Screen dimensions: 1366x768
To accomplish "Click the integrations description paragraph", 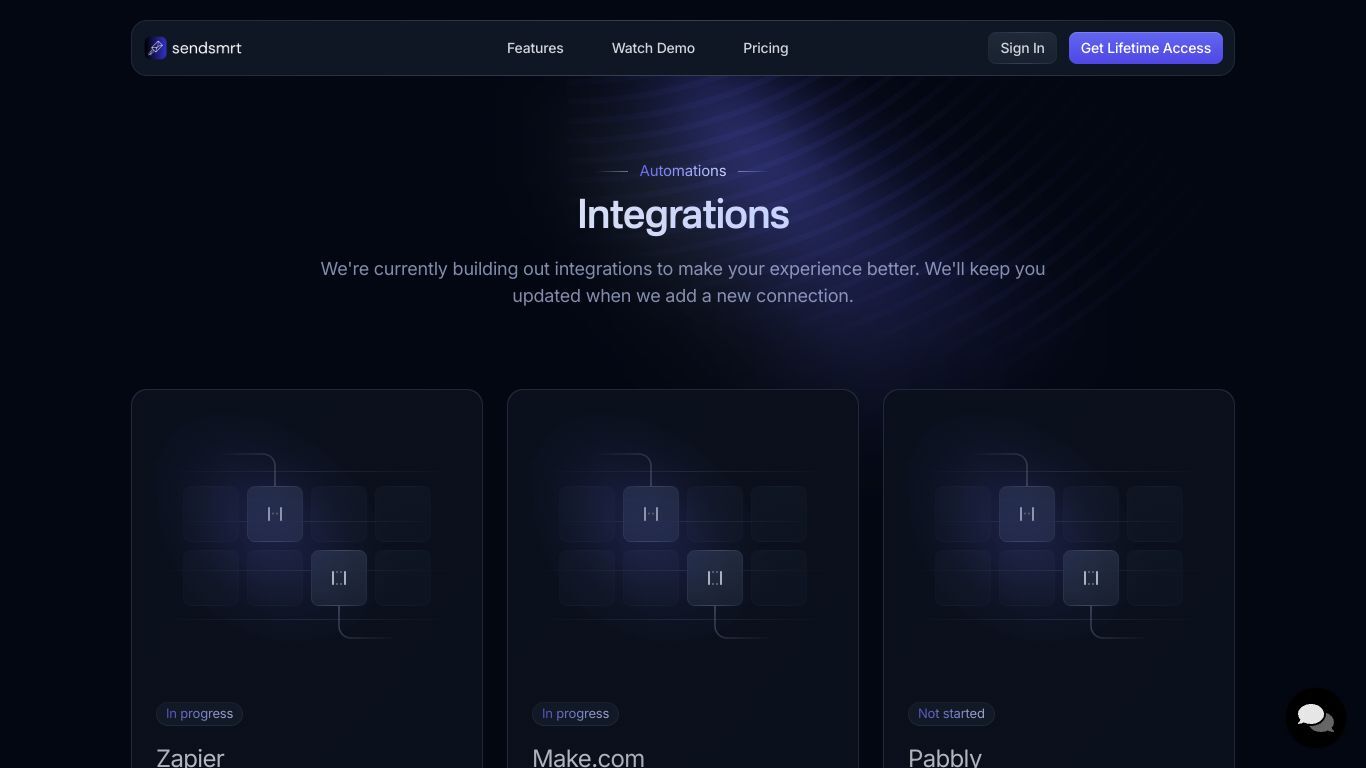I will pos(683,282).
